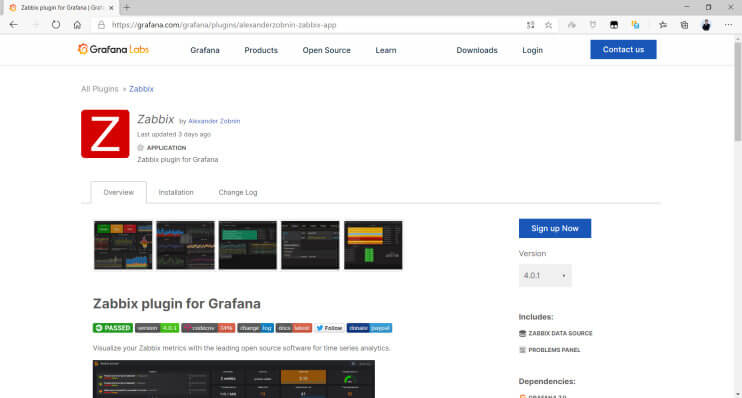Click the back arrow in browser
Image resolution: width=742 pixels, height=398 pixels.
coord(13,25)
